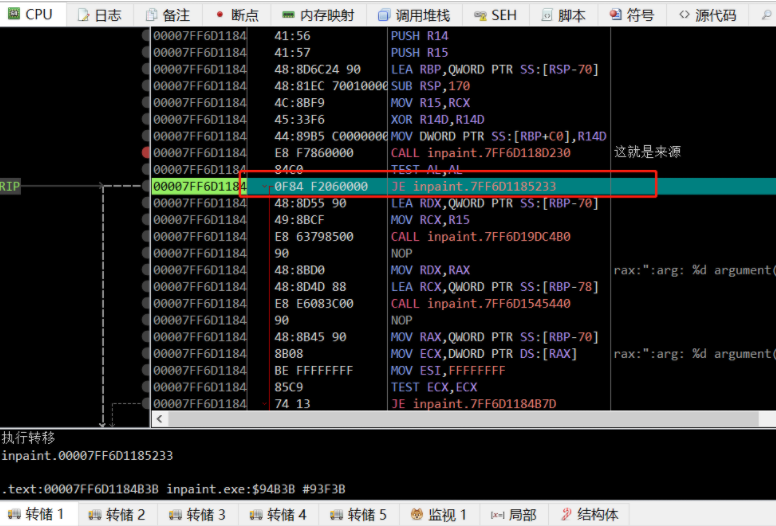Click the RIP label in the arrow margin
Screen dimensions: 776x526
(x=10, y=187)
